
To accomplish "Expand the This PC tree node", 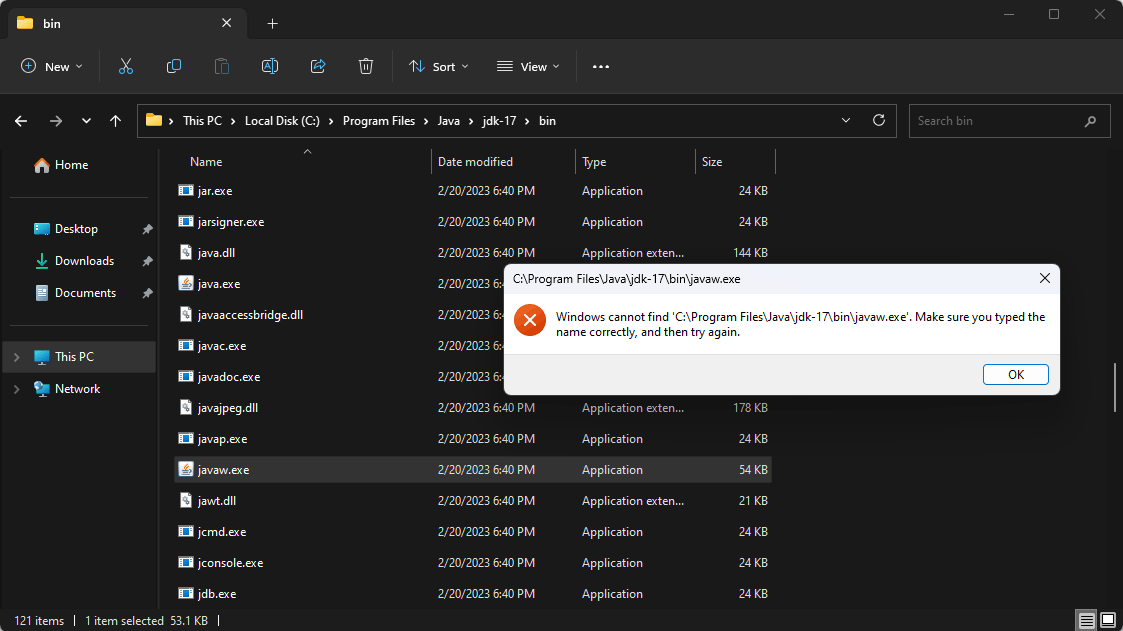I will coord(17,357).
